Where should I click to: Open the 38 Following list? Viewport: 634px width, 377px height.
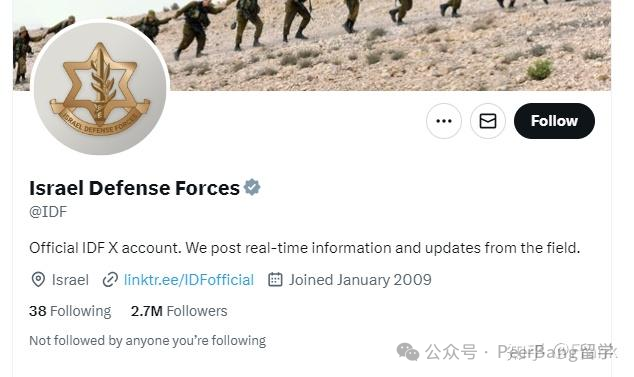tap(70, 311)
